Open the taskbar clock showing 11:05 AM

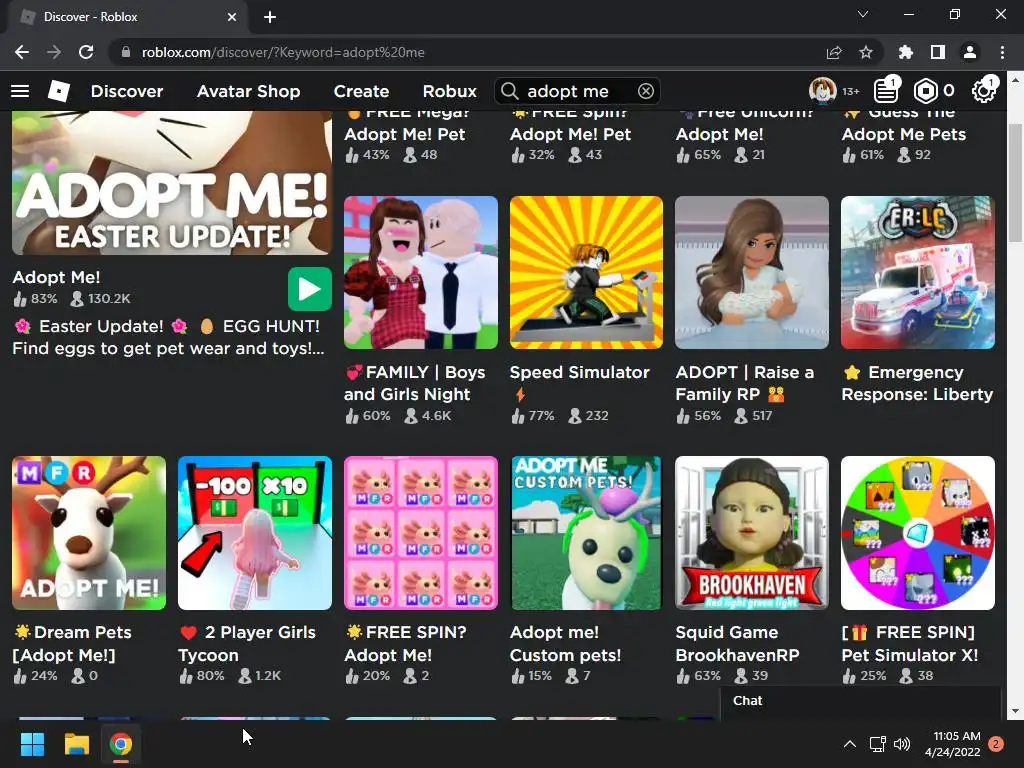pos(953,744)
